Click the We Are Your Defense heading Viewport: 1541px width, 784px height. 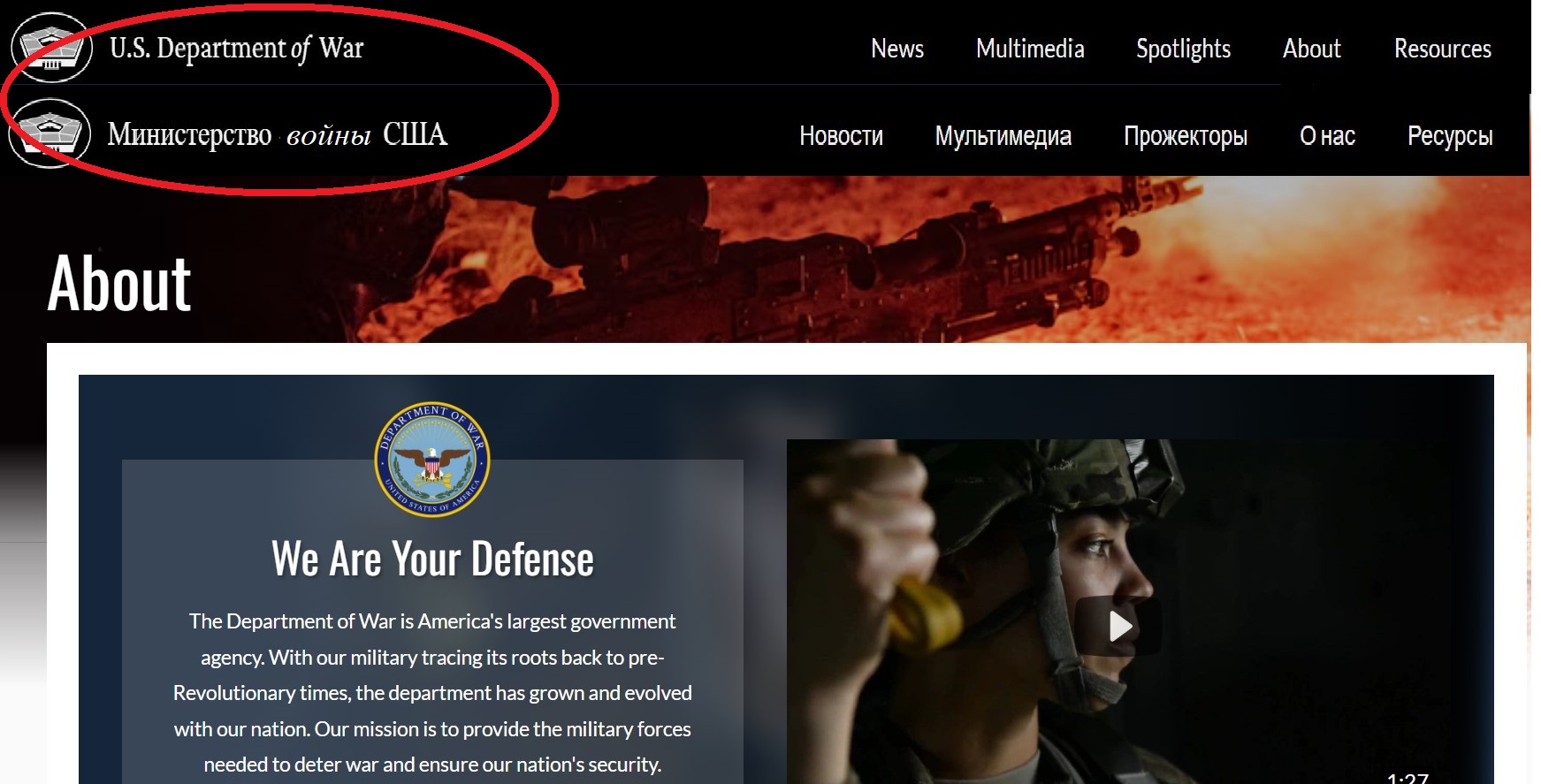(x=432, y=559)
